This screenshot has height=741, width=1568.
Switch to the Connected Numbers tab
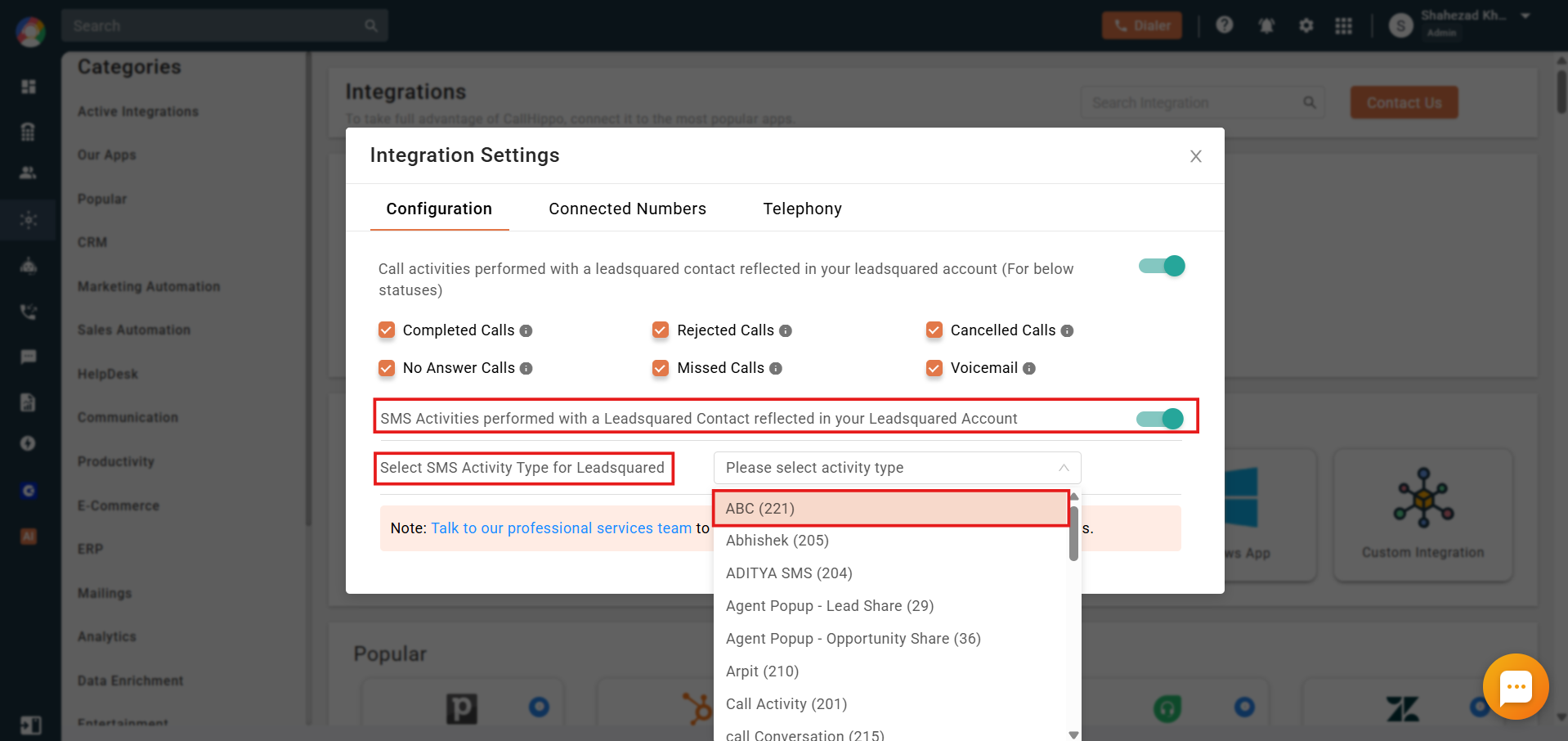627,209
